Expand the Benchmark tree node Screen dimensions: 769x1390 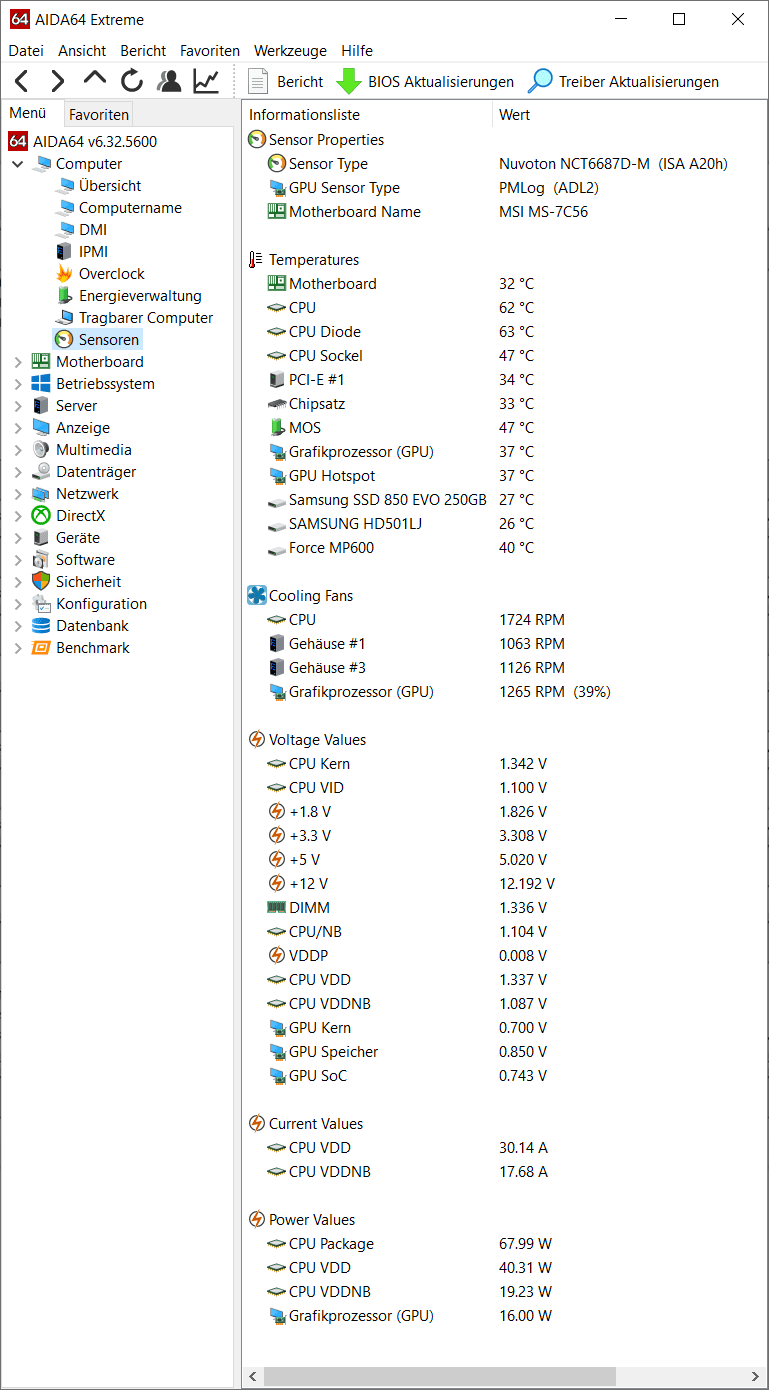tap(17, 648)
